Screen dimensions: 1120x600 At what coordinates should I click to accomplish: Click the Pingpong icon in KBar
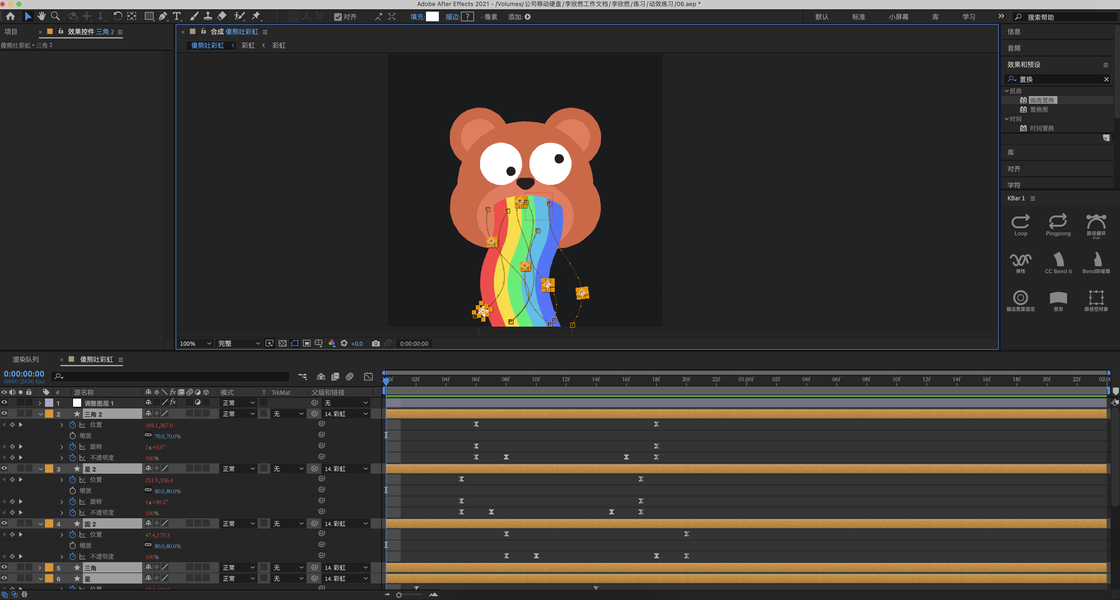pos(1058,224)
